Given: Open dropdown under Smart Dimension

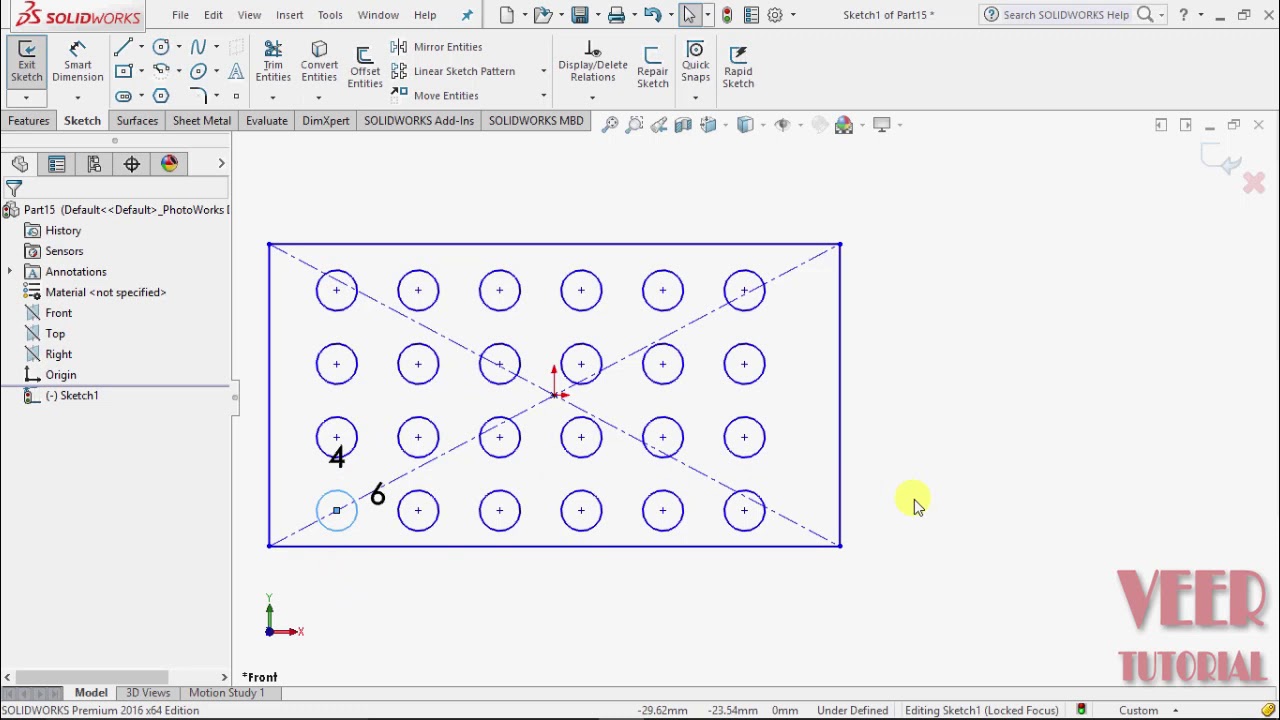Looking at the screenshot, I should tap(78, 98).
